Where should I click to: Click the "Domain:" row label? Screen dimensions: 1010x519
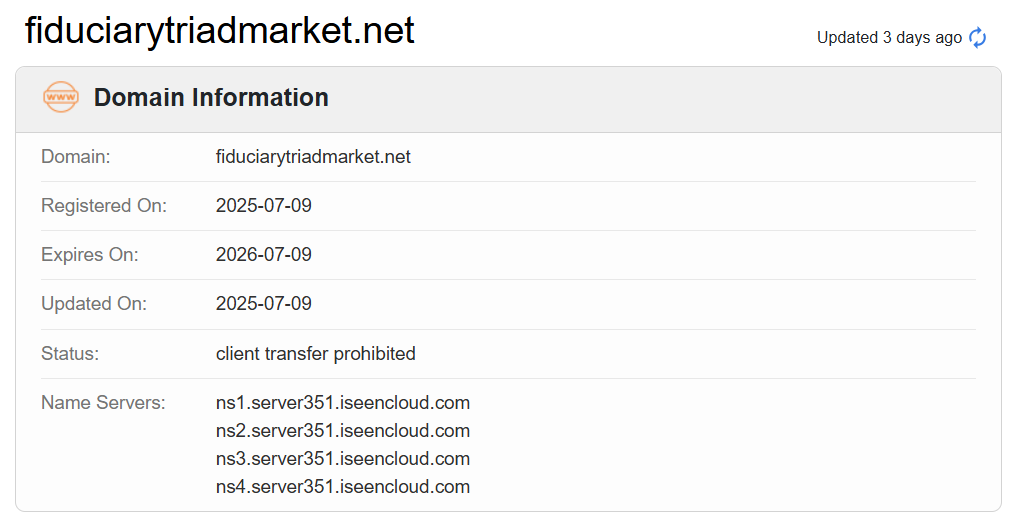tap(76, 157)
